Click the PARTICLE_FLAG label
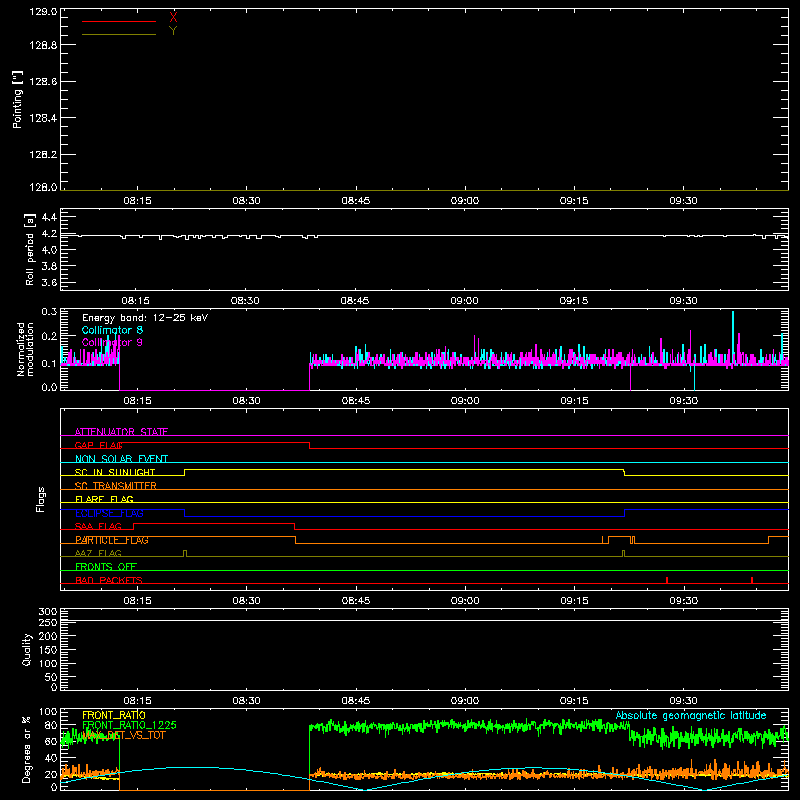The image size is (800, 800). coord(112,540)
